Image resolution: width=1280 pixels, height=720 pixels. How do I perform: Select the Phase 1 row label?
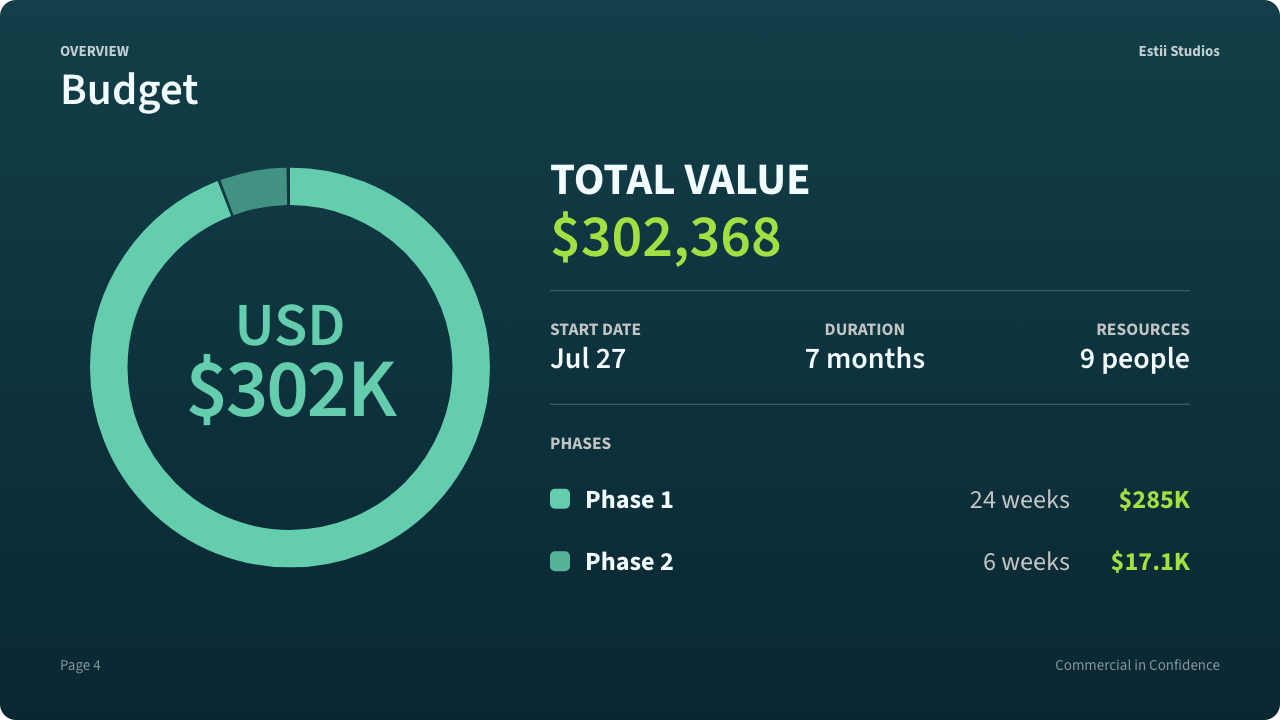(x=629, y=499)
